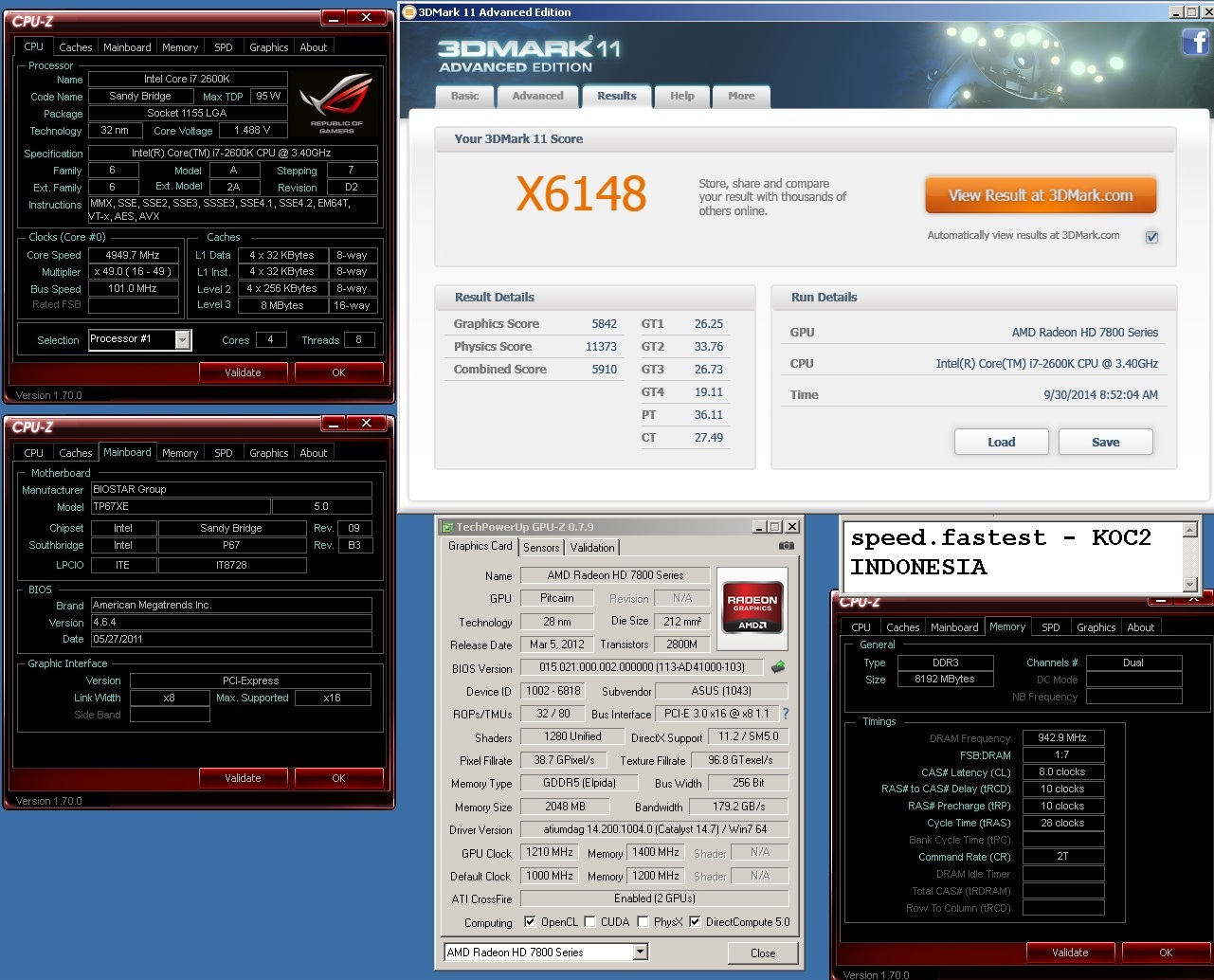Click the 3DMark 11 title bar icon
The image size is (1214, 980).
[x=408, y=12]
